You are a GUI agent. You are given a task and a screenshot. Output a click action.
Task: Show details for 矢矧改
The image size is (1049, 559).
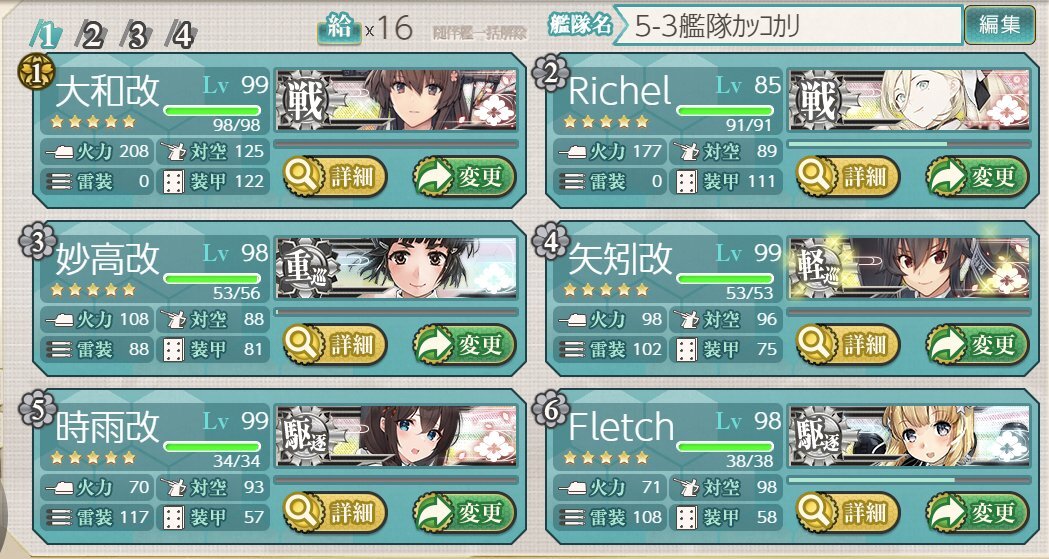pos(848,345)
